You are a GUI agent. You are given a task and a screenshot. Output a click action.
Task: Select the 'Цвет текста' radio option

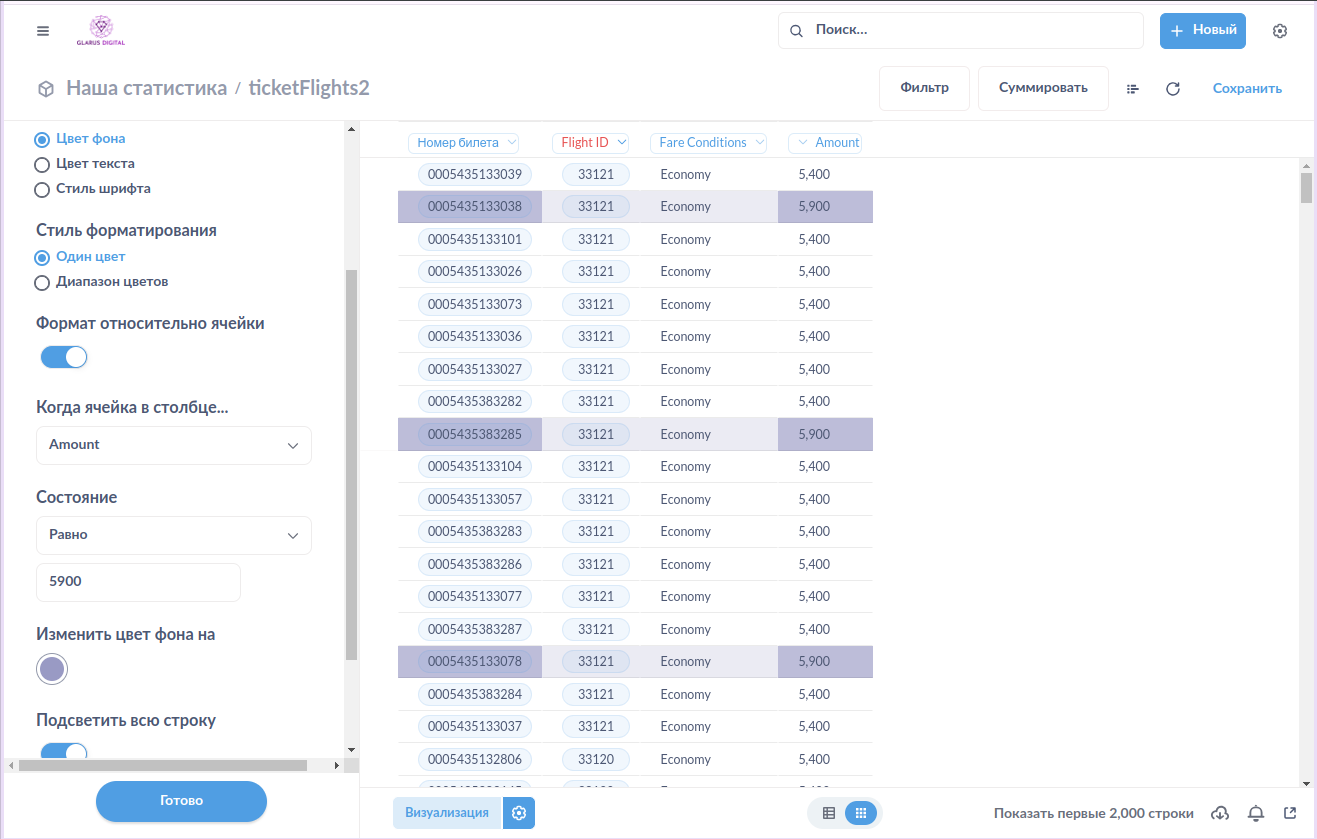coord(42,164)
